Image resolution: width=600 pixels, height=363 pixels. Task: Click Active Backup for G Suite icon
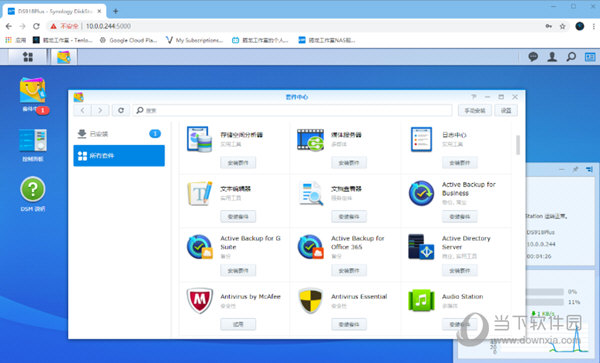click(199, 247)
